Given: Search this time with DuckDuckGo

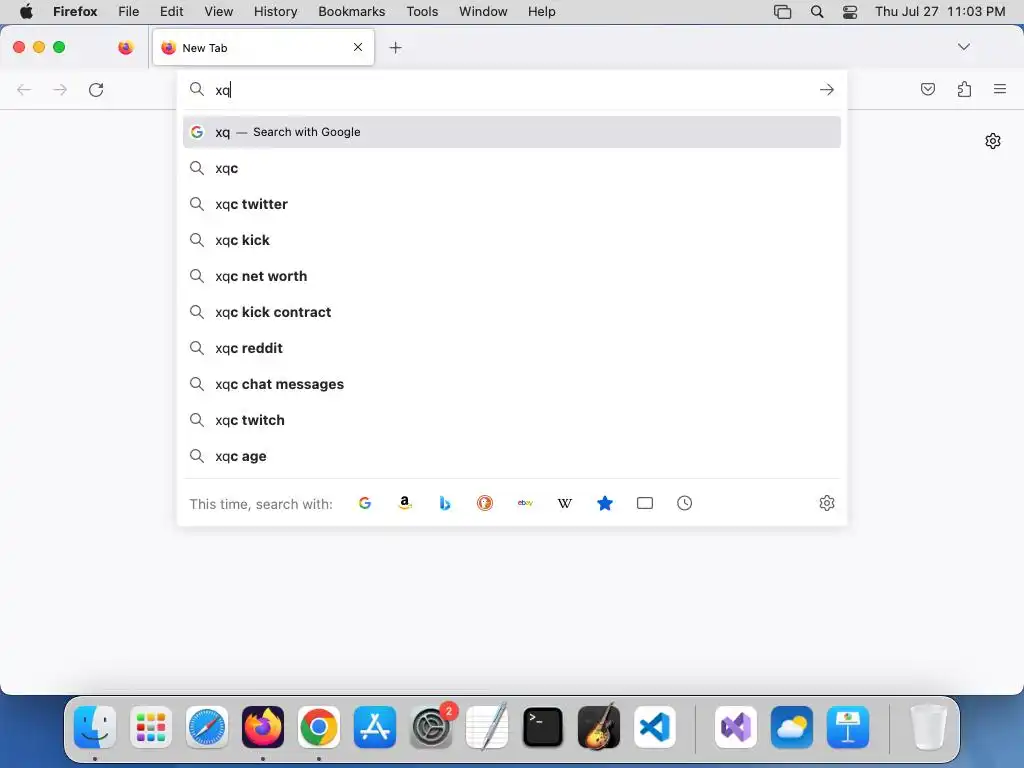Looking at the screenshot, I should click(485, 503).
